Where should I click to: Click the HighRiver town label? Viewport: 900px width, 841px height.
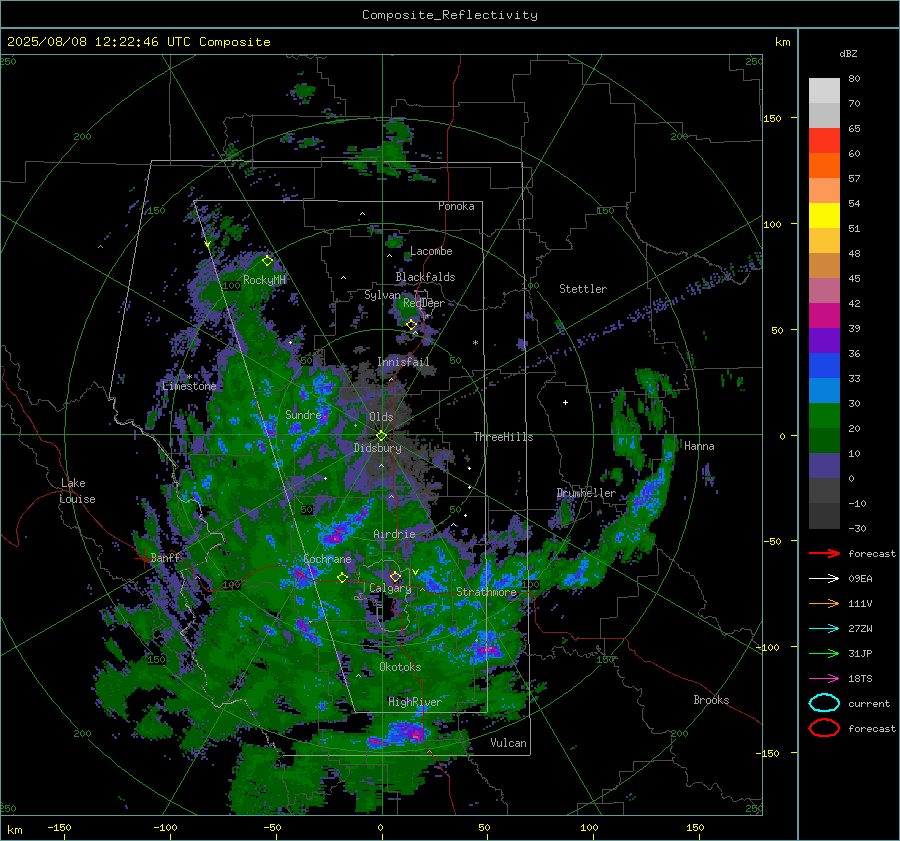pyautogui.click(x=415, y=702)
